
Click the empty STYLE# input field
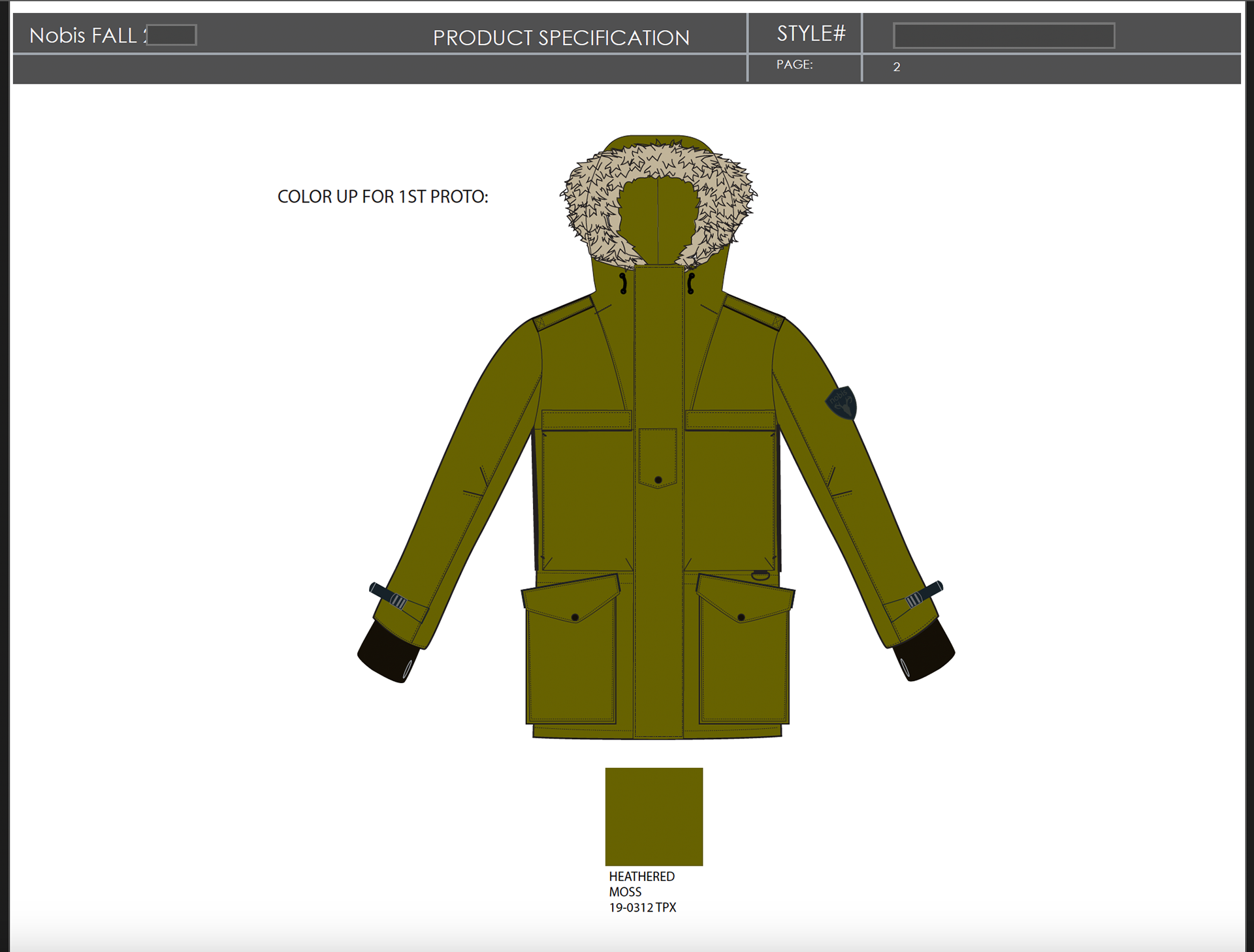1003,35
